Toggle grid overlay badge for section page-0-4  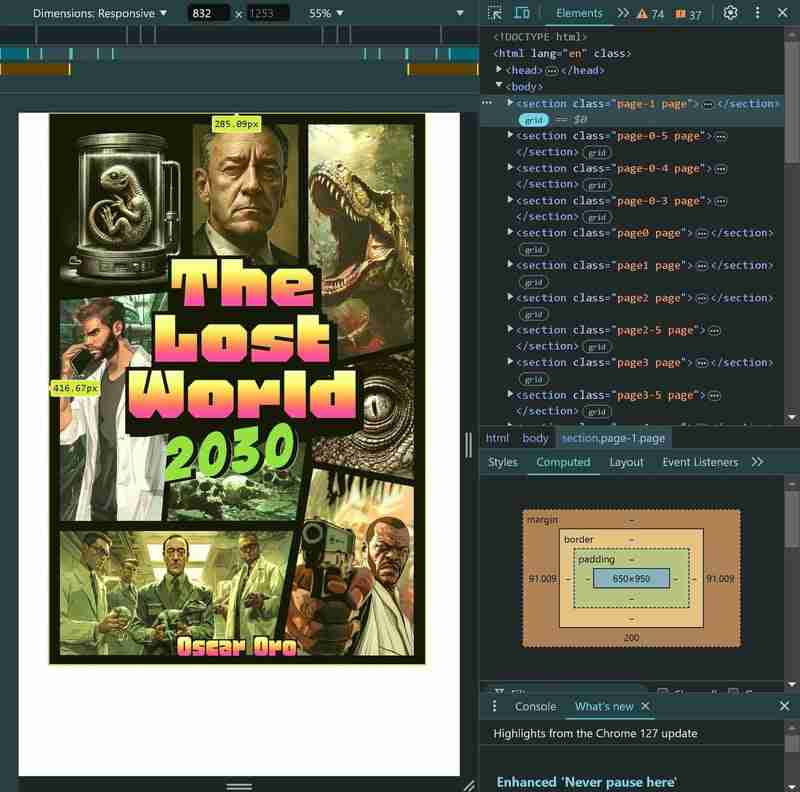597,185
